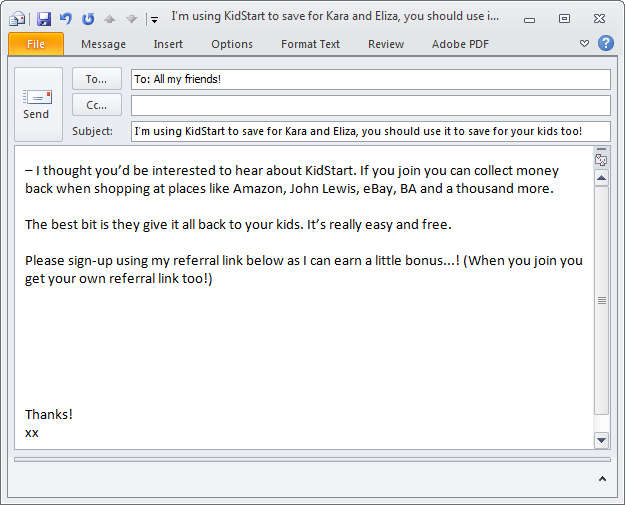Image resolution: width=625 pixels, height=505 pixels.
Task: Send the email
Action: point(38,104)
